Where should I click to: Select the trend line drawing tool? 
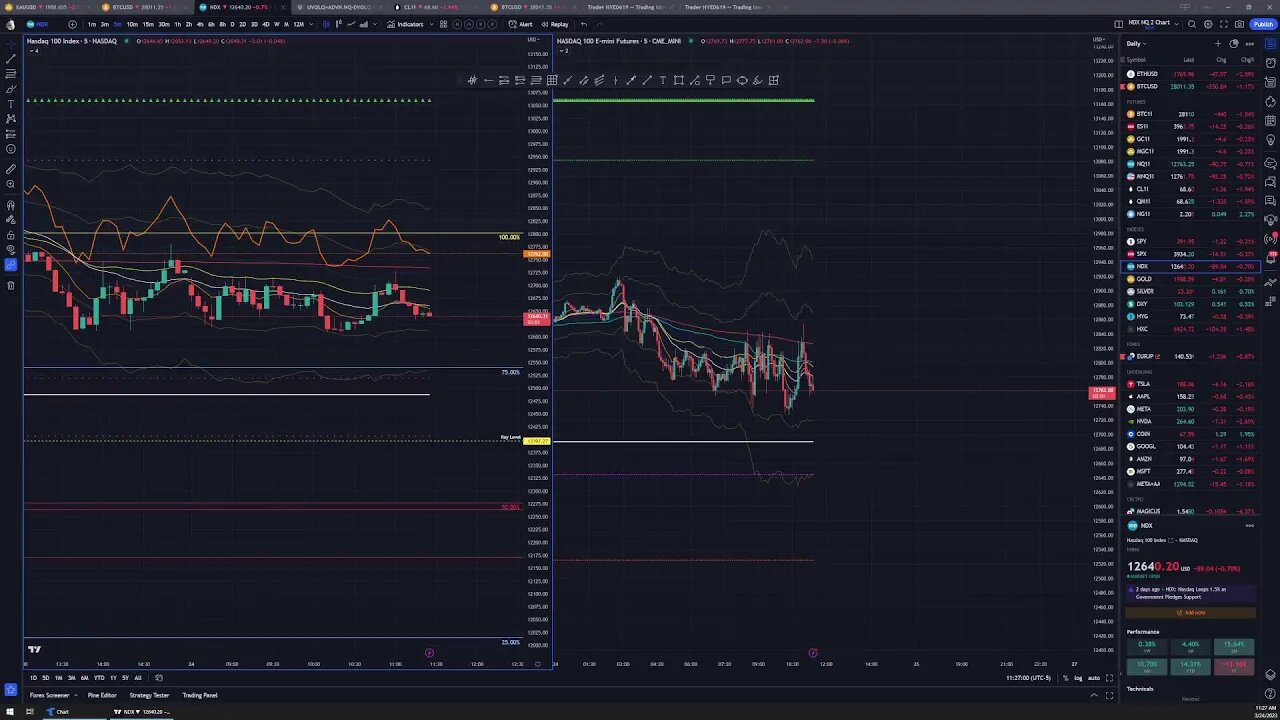click(x=11, y=59)
